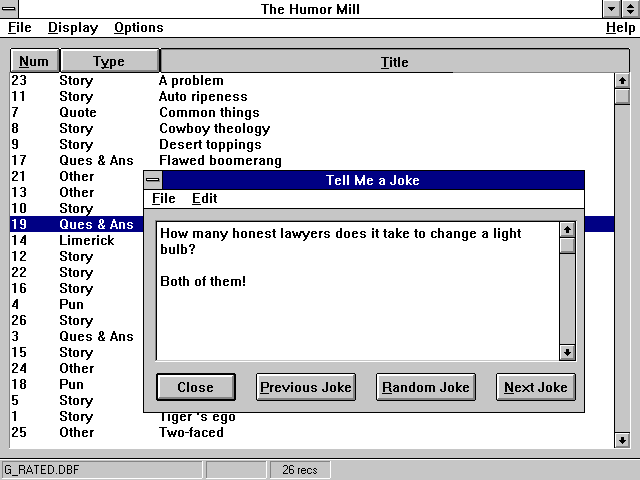
Task: Open the Options menu
Action: (138, 28)
